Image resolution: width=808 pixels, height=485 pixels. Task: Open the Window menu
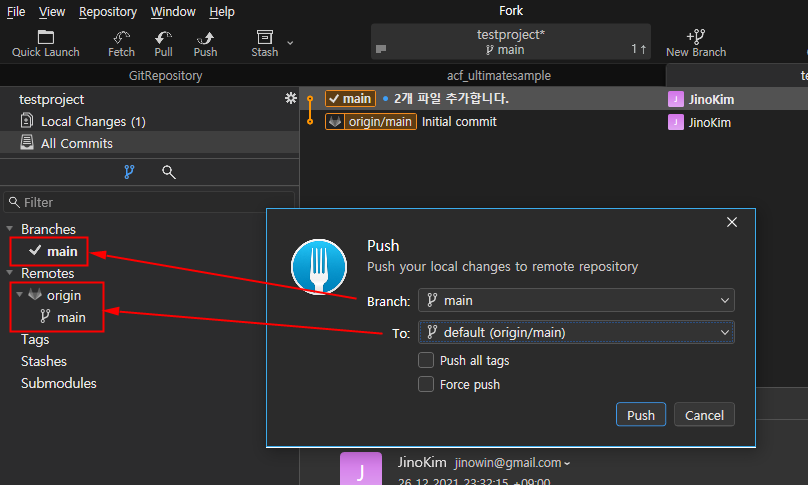pos(173,11)
